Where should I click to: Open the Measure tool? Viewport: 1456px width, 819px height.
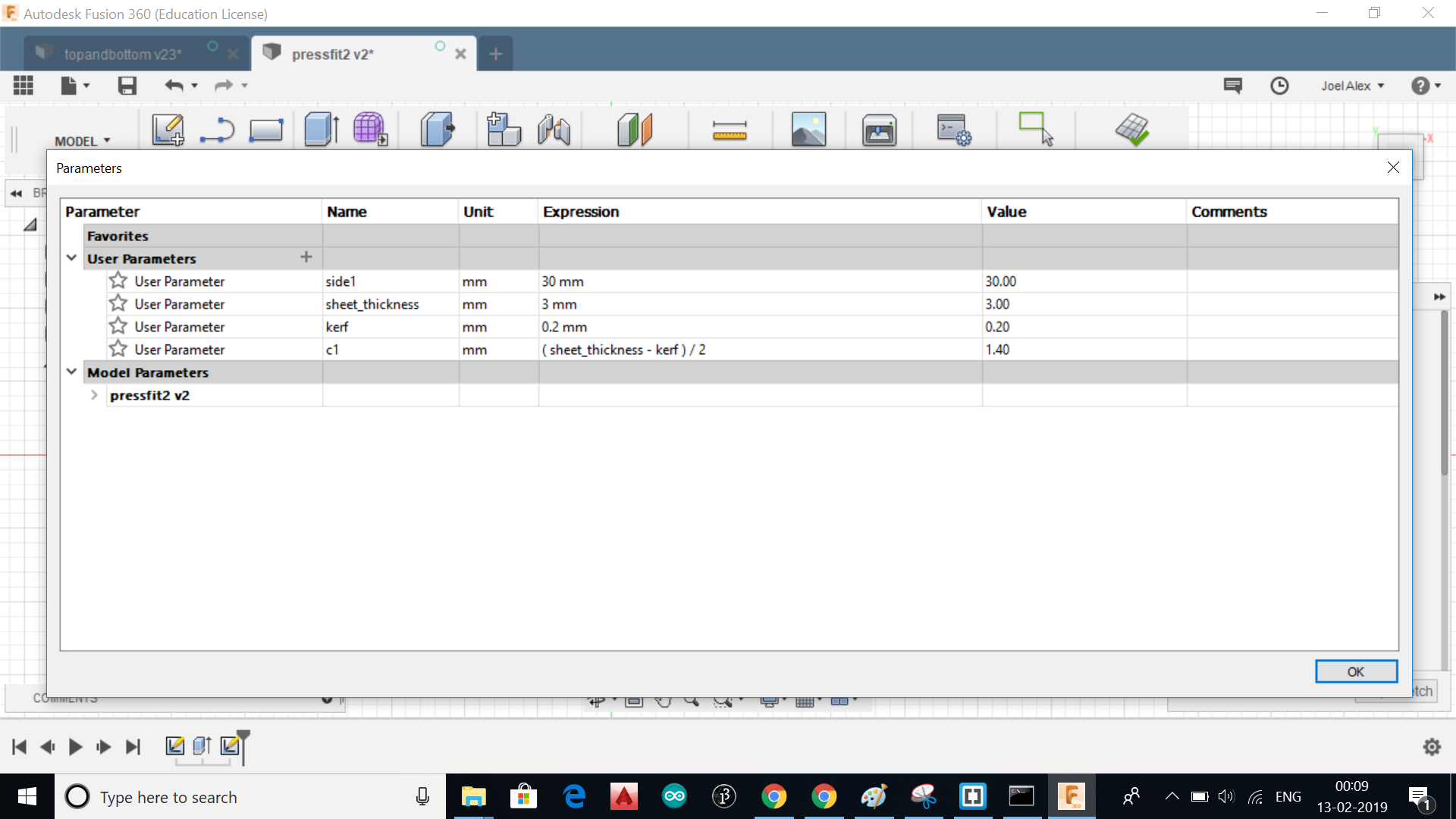[730, 130]
